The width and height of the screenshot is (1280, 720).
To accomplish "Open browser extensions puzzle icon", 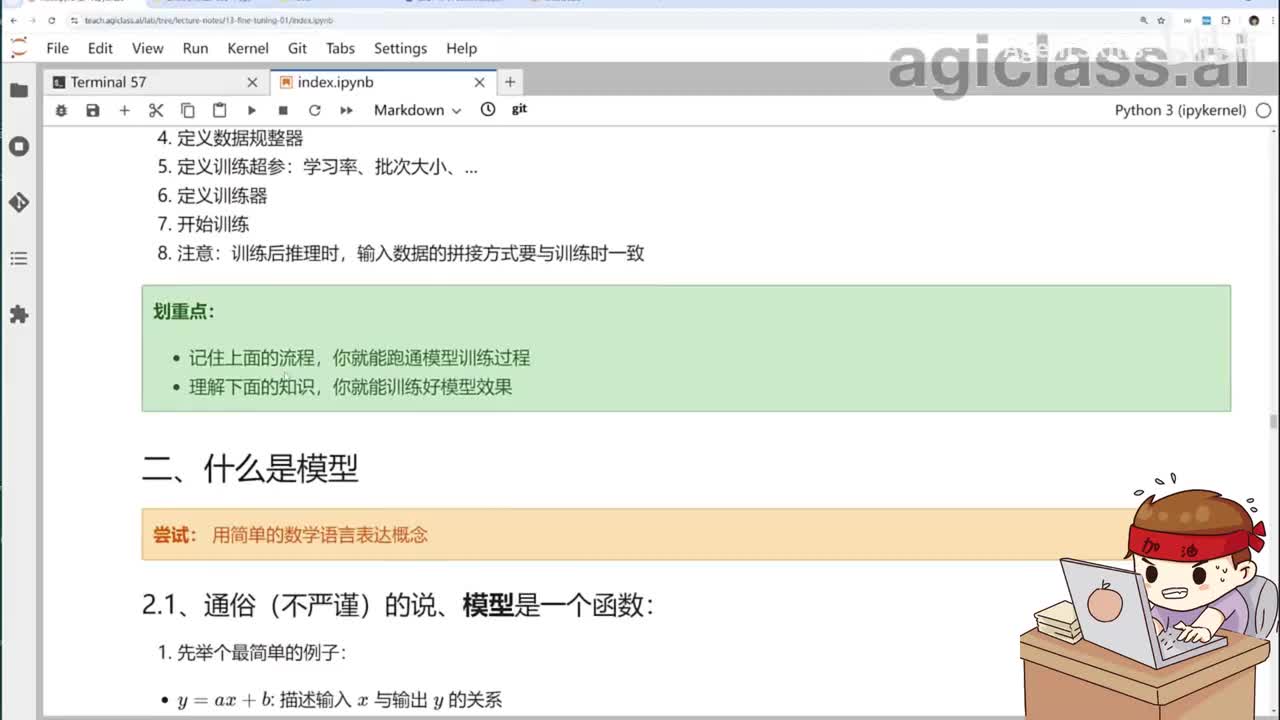I will point(1226,20).
